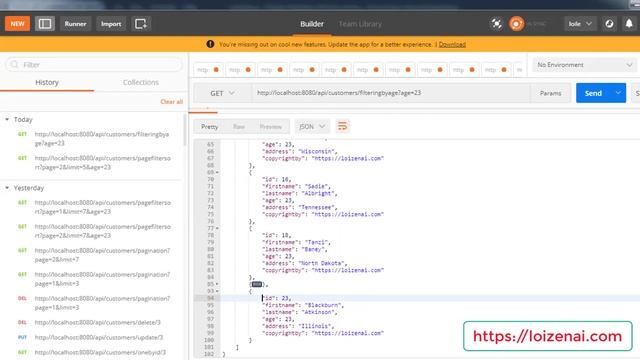Open the GET method dropdown
Image resolution: width=640 pixels, height=360 pixels.
tap(222, 93)
